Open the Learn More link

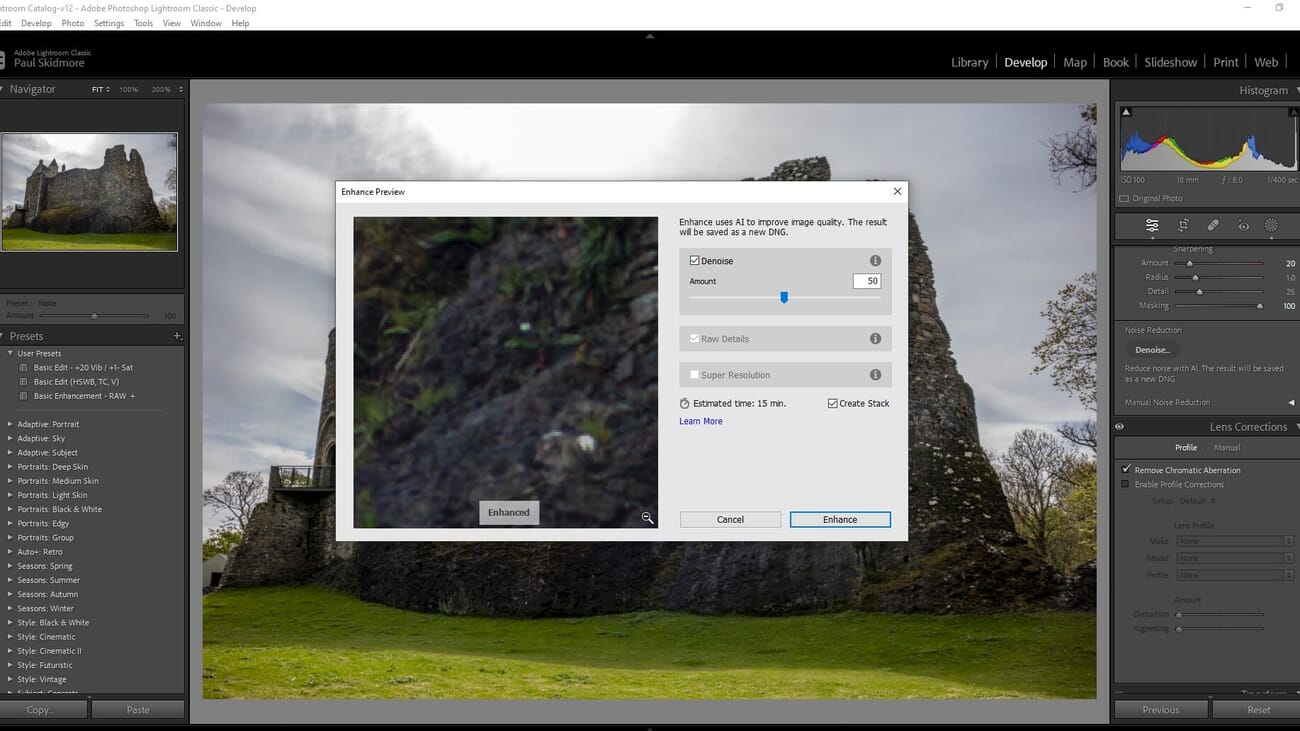point(700,421)
